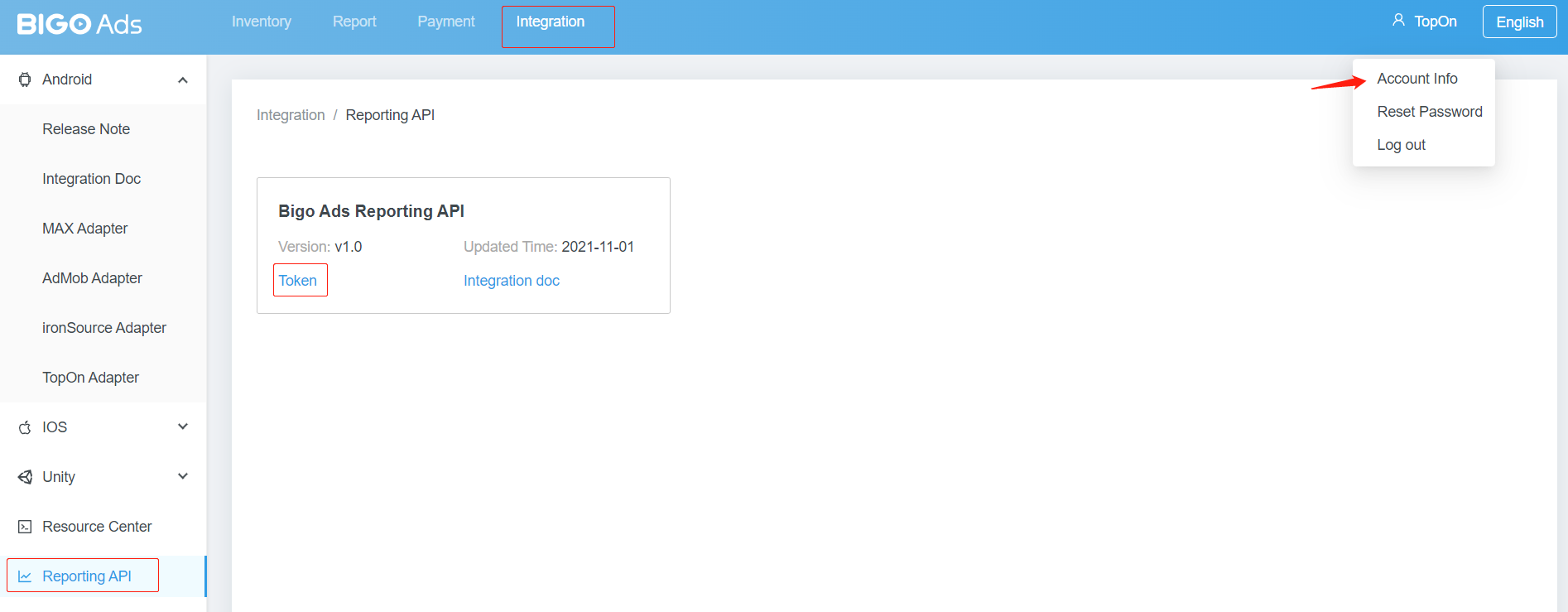
Task: Click the Unity icon in sidebar
Action: click(25, 477)
